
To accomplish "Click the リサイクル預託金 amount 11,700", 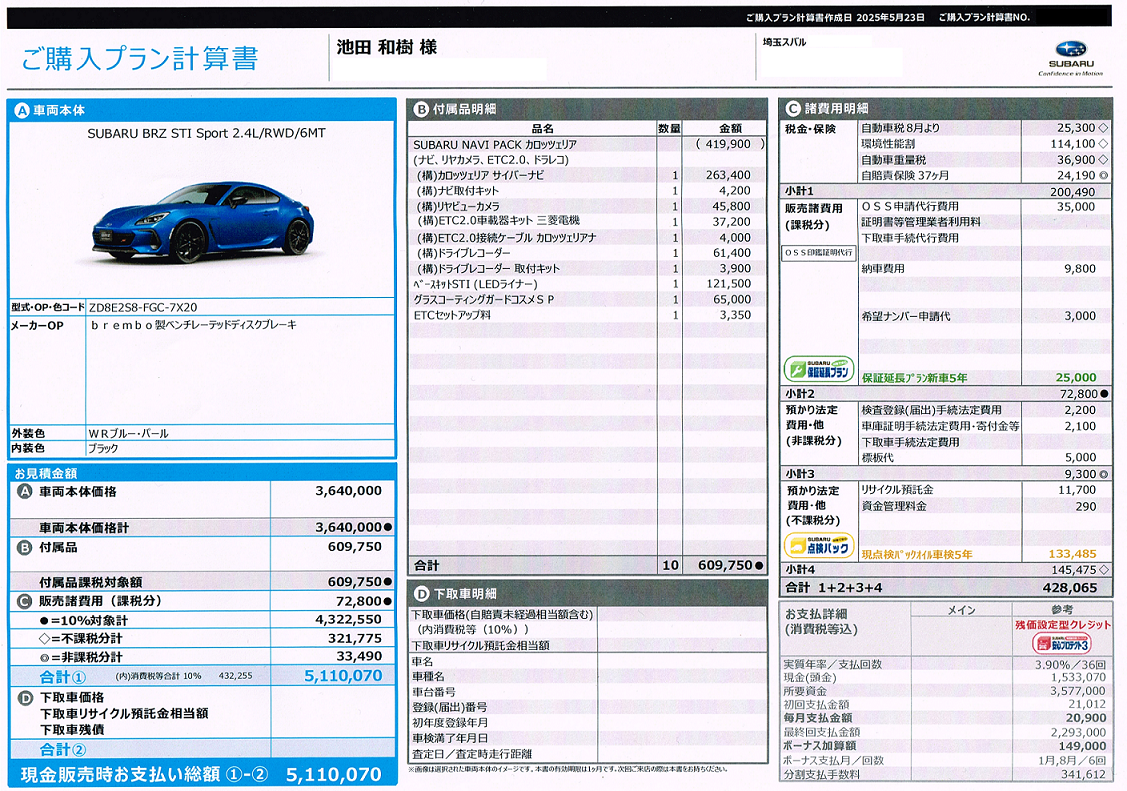I will [x=1077, y=490].
